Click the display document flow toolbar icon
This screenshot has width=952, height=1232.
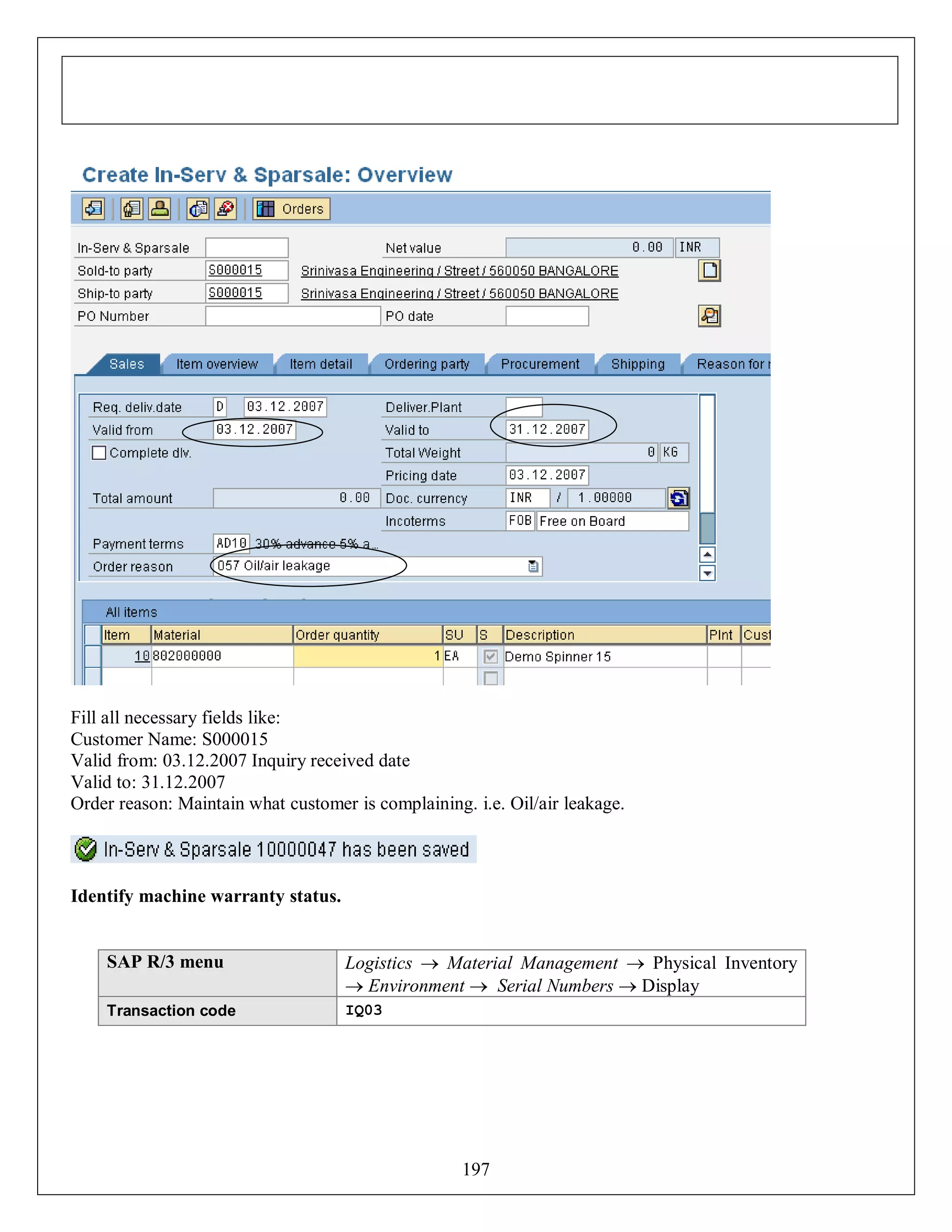click(x=93, y=209)
